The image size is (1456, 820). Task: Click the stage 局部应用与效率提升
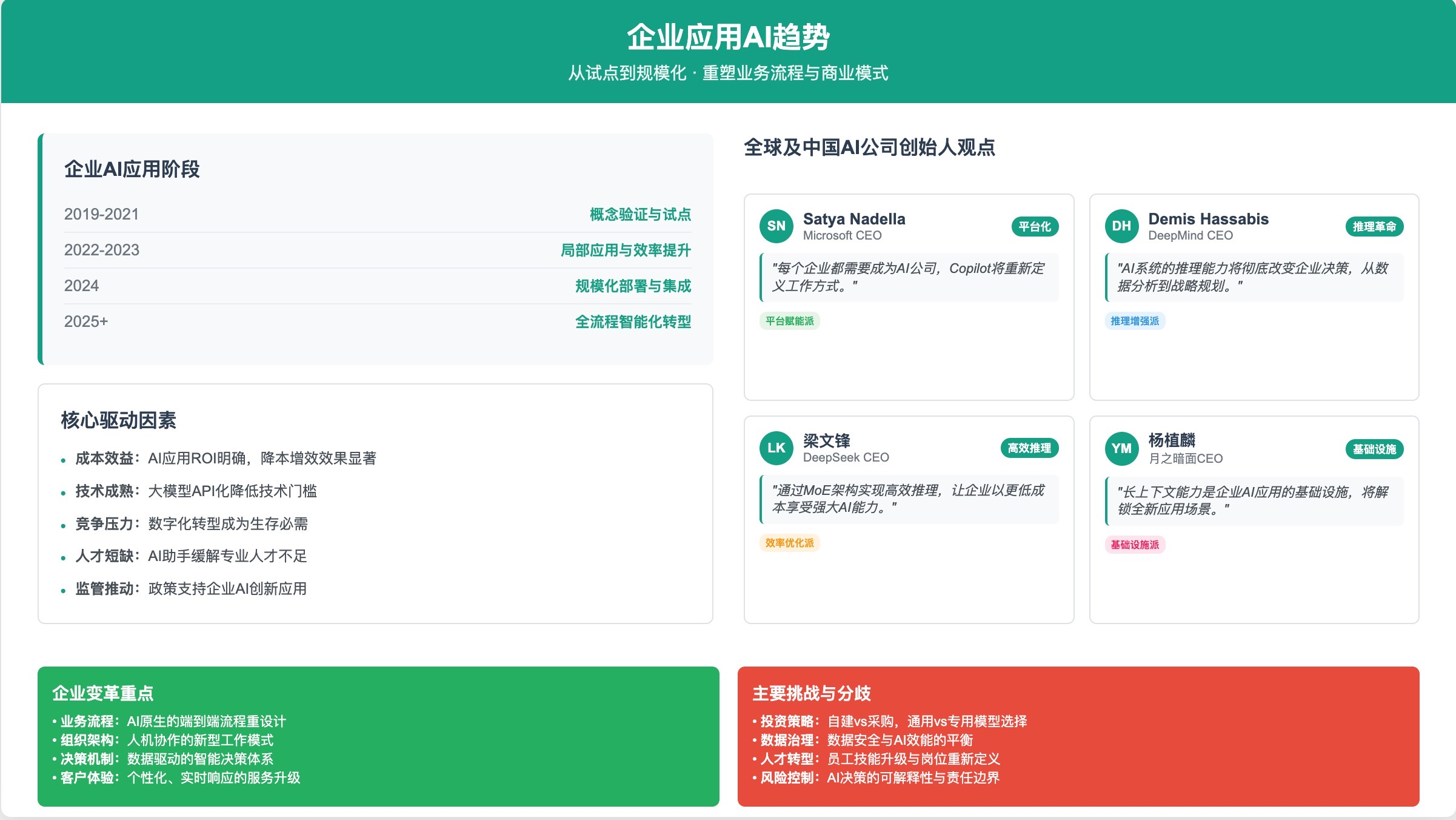[626, 250]
